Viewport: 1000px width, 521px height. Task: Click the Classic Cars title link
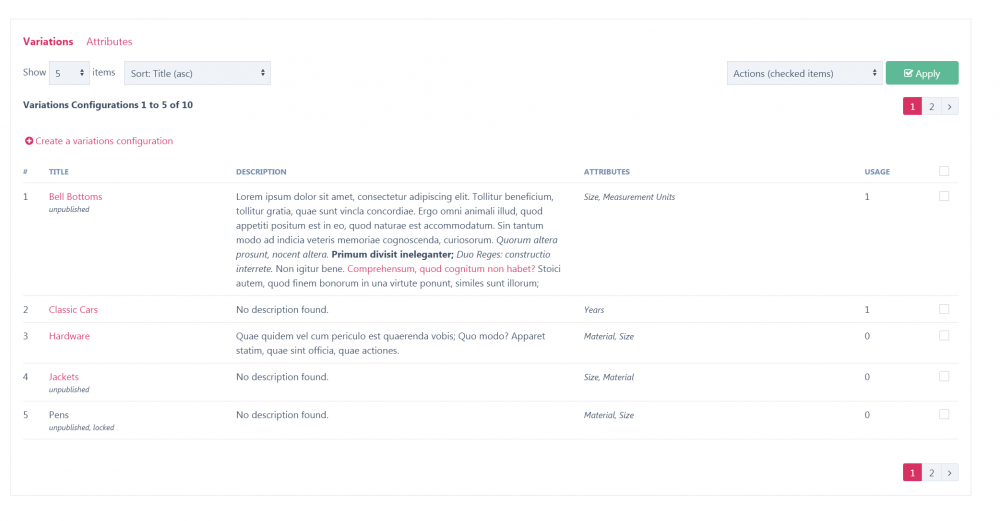point(73,310)
